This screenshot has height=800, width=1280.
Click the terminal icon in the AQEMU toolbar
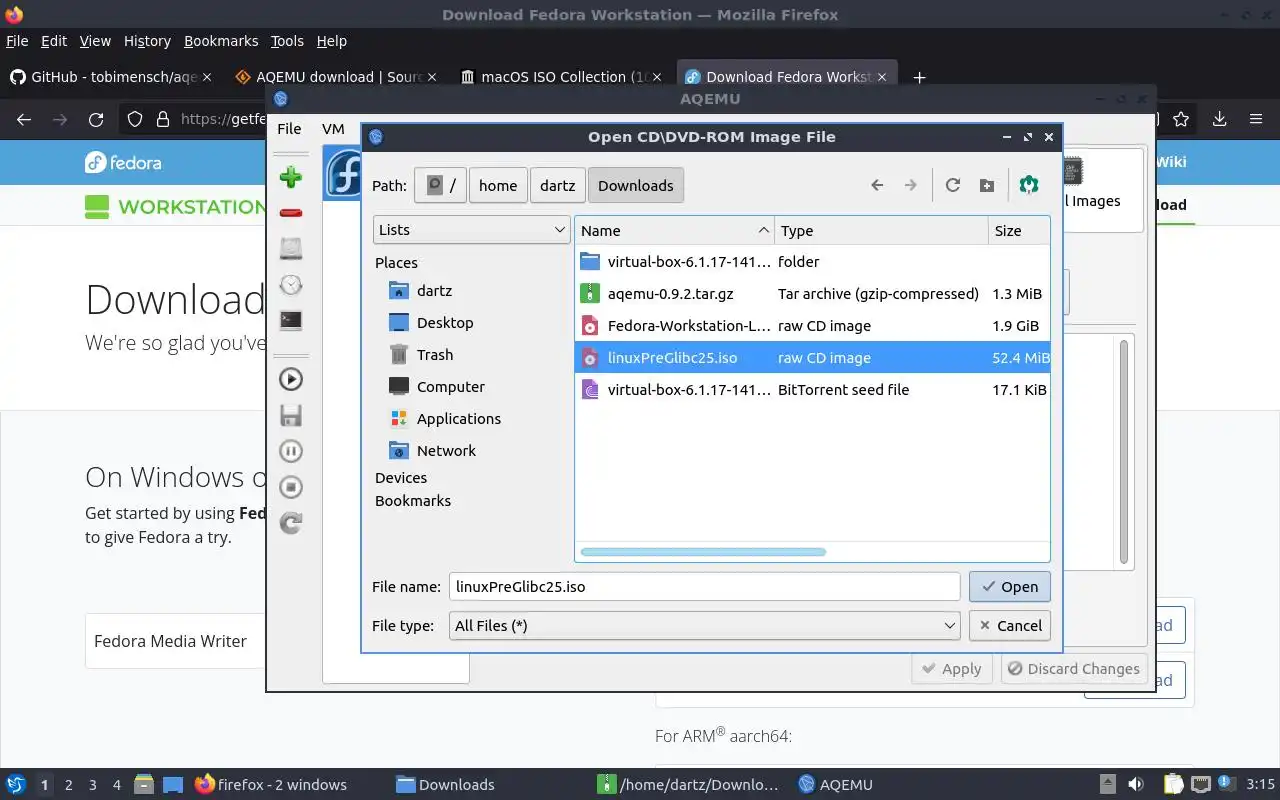[291, 321]
